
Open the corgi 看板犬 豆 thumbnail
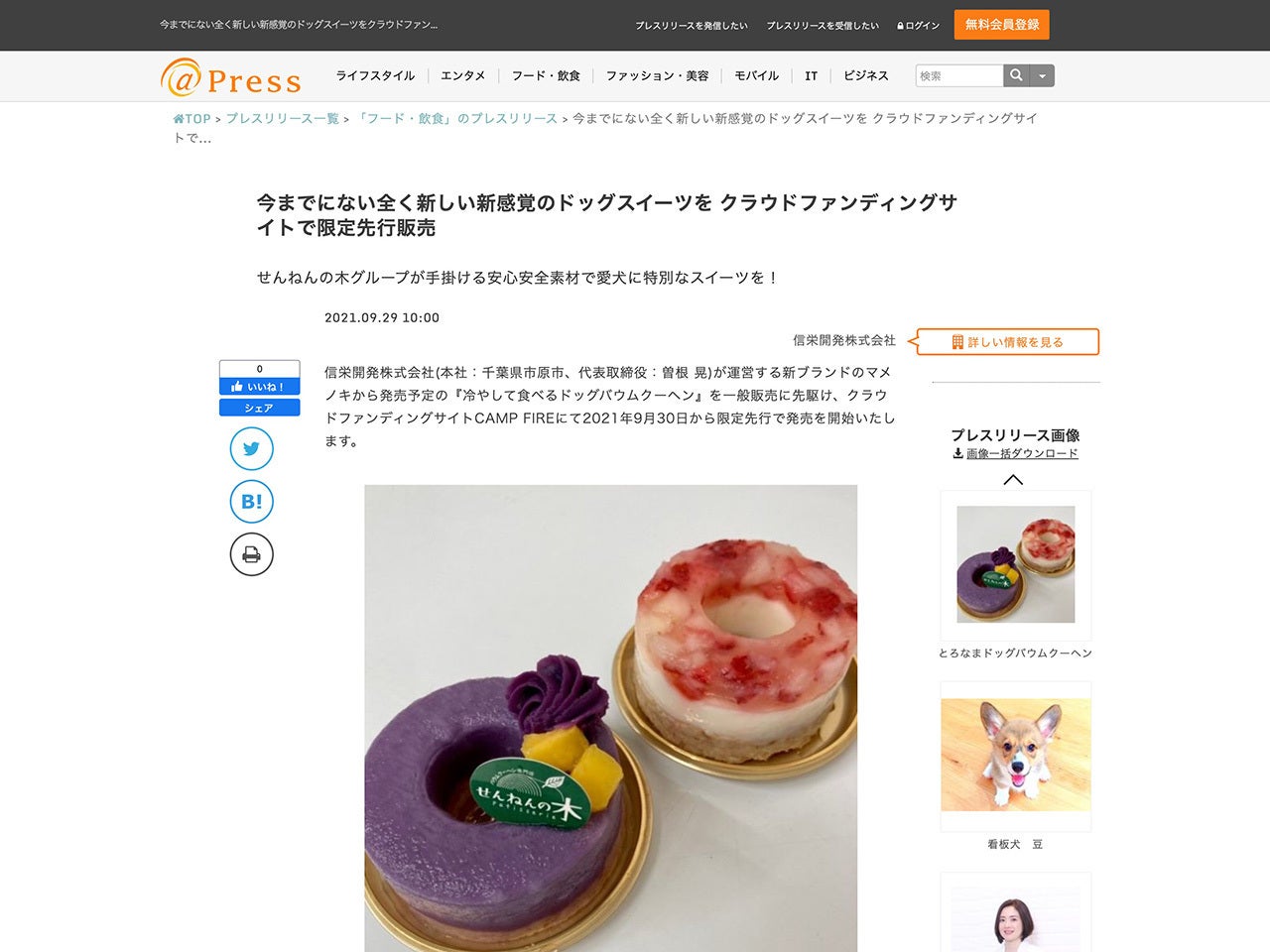click(x=1015, y=756)
